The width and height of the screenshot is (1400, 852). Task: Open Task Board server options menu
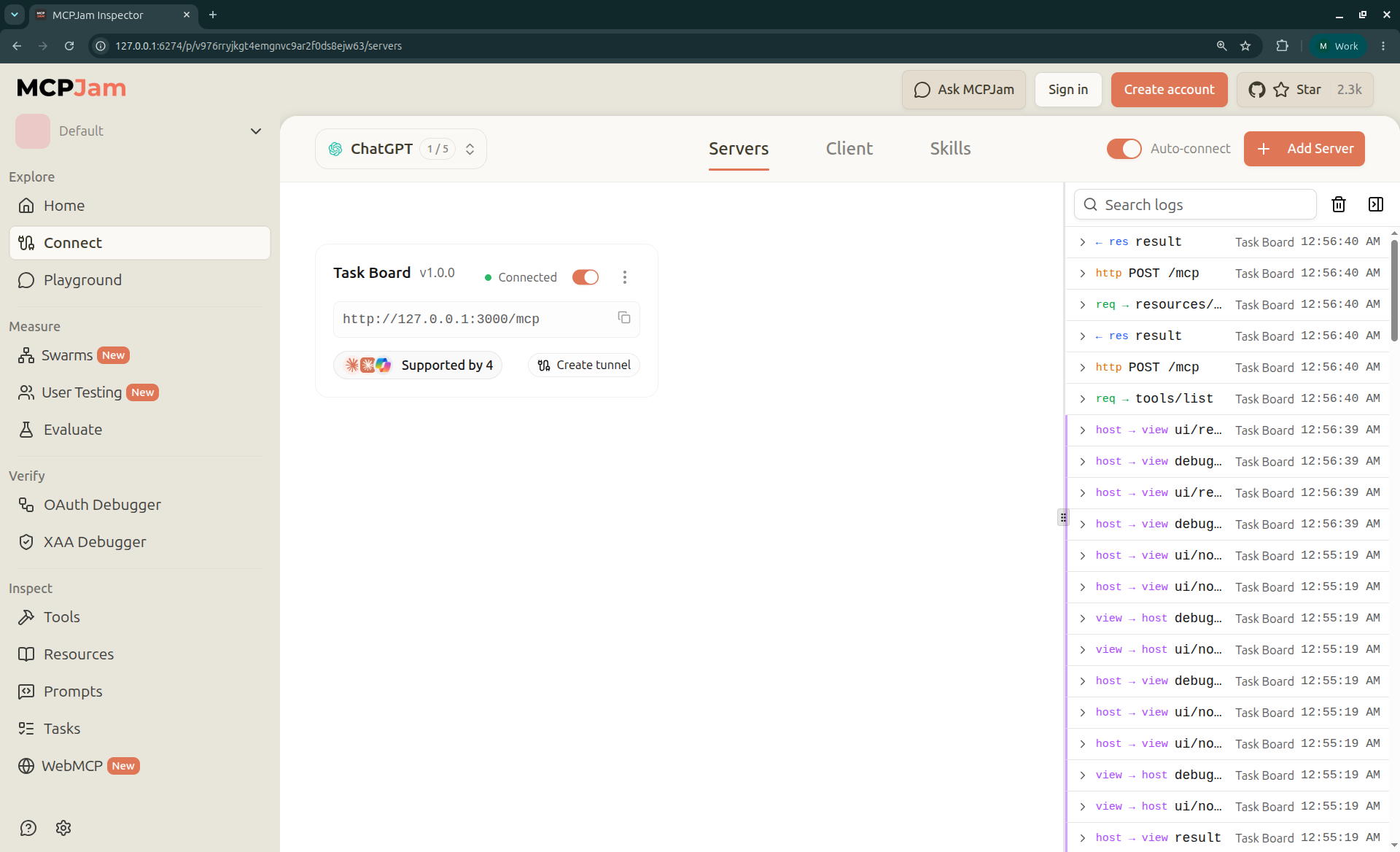point(625,277)
